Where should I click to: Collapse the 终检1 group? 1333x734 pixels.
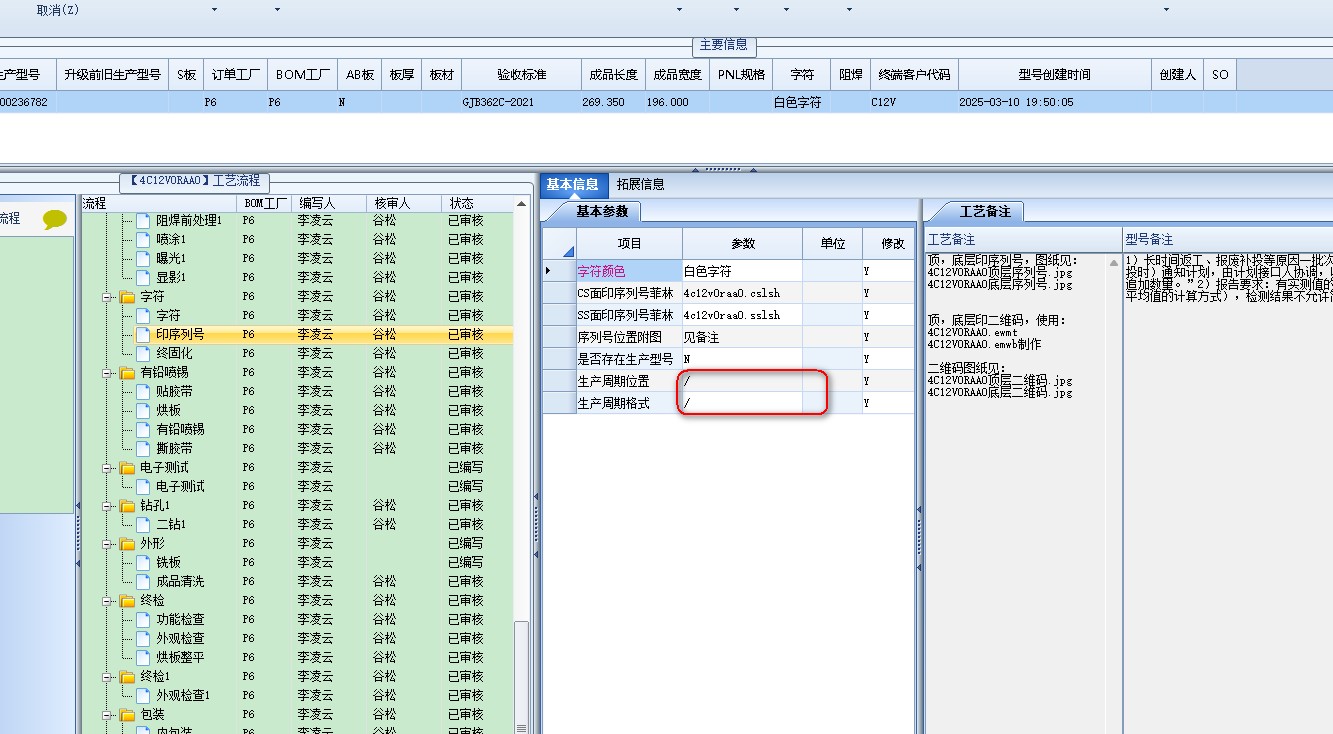click(106, 677)
